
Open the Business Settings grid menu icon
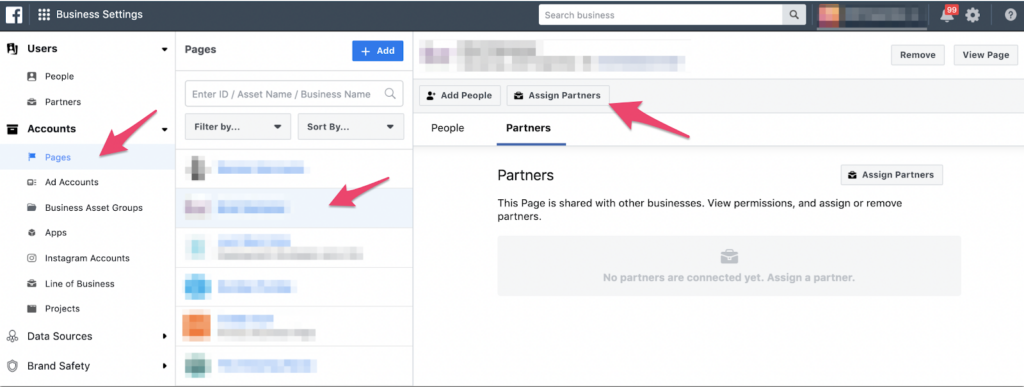[x=44, y=14]
